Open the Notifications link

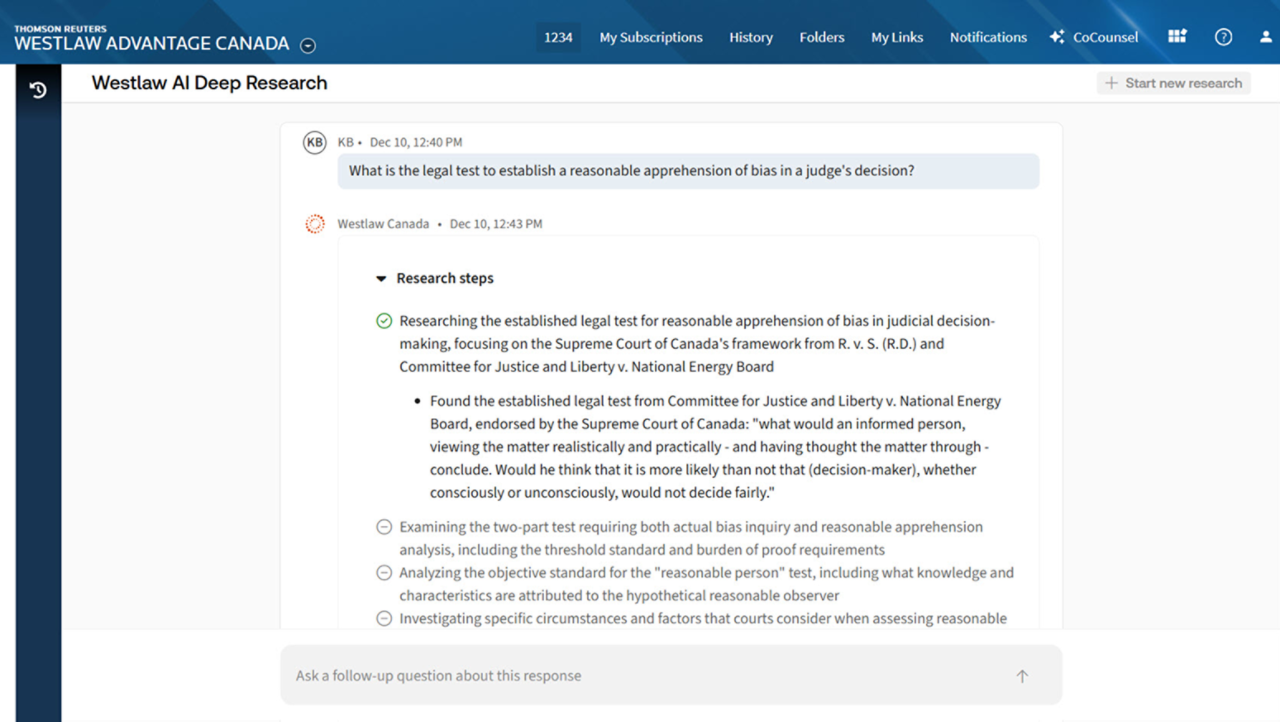tap(988, 37)
